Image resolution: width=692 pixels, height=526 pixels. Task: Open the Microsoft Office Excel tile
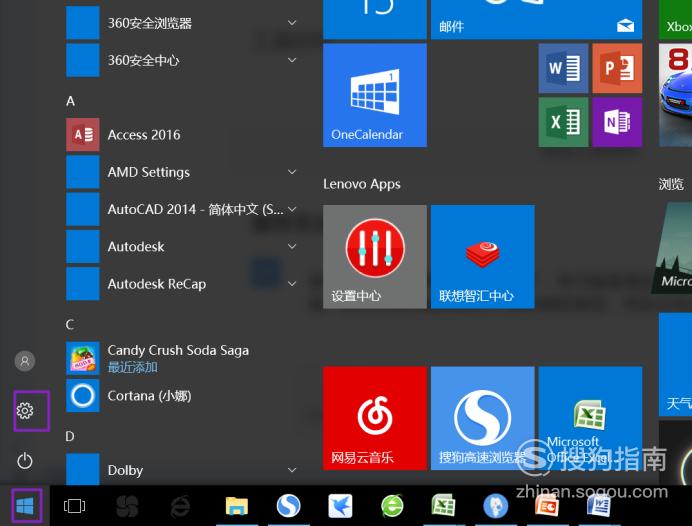[590, 418]
